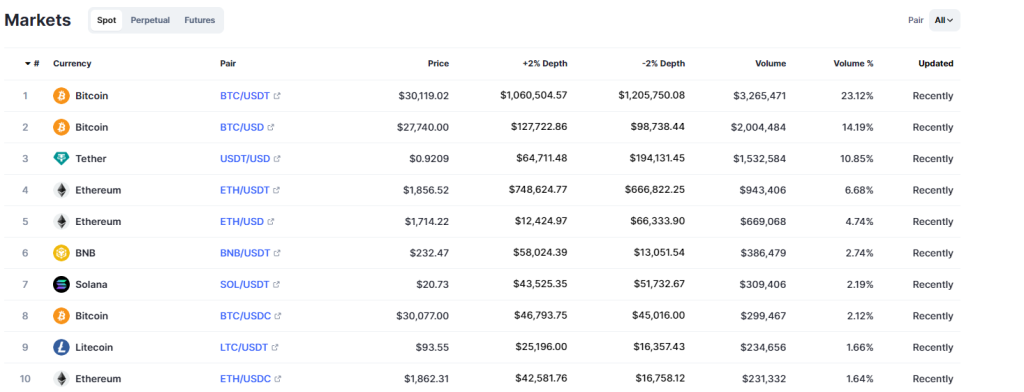Click external link icon beside SOL/USDT

(276, 284)
